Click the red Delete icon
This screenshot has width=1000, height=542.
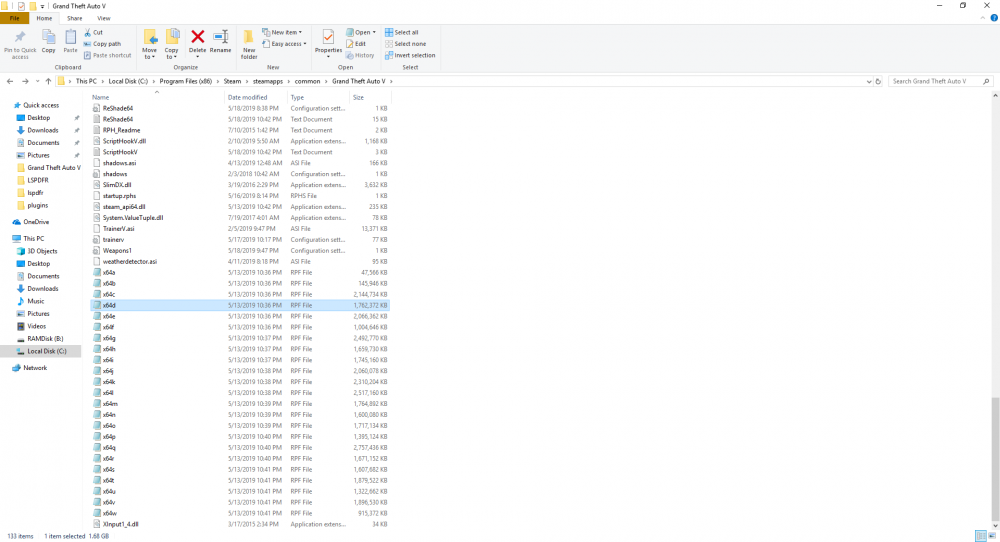click(x=198, y=38)
